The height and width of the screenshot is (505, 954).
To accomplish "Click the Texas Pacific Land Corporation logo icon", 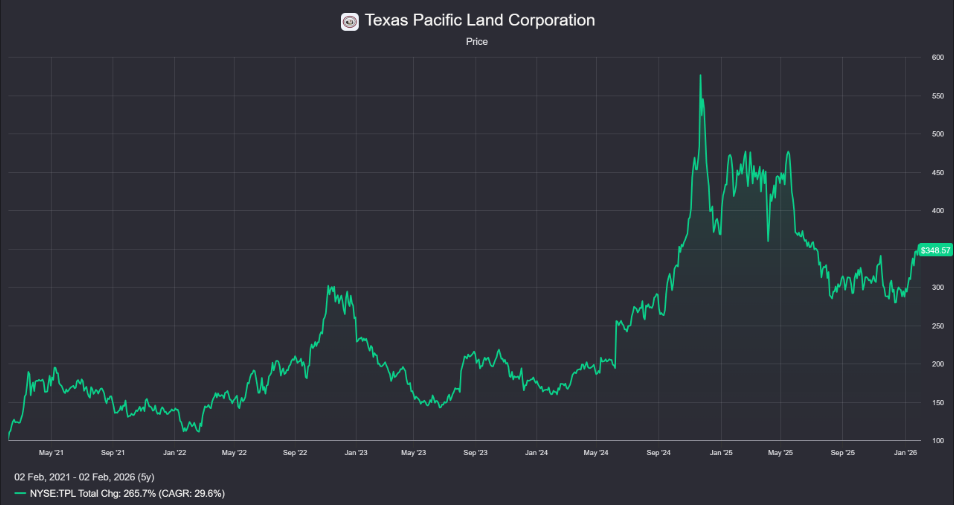I will pos(350,22).
